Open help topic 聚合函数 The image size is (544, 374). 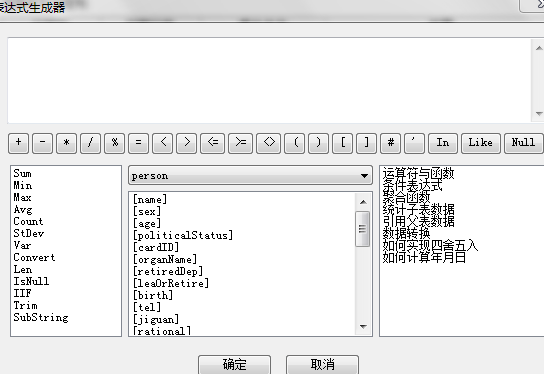(406, 197)
